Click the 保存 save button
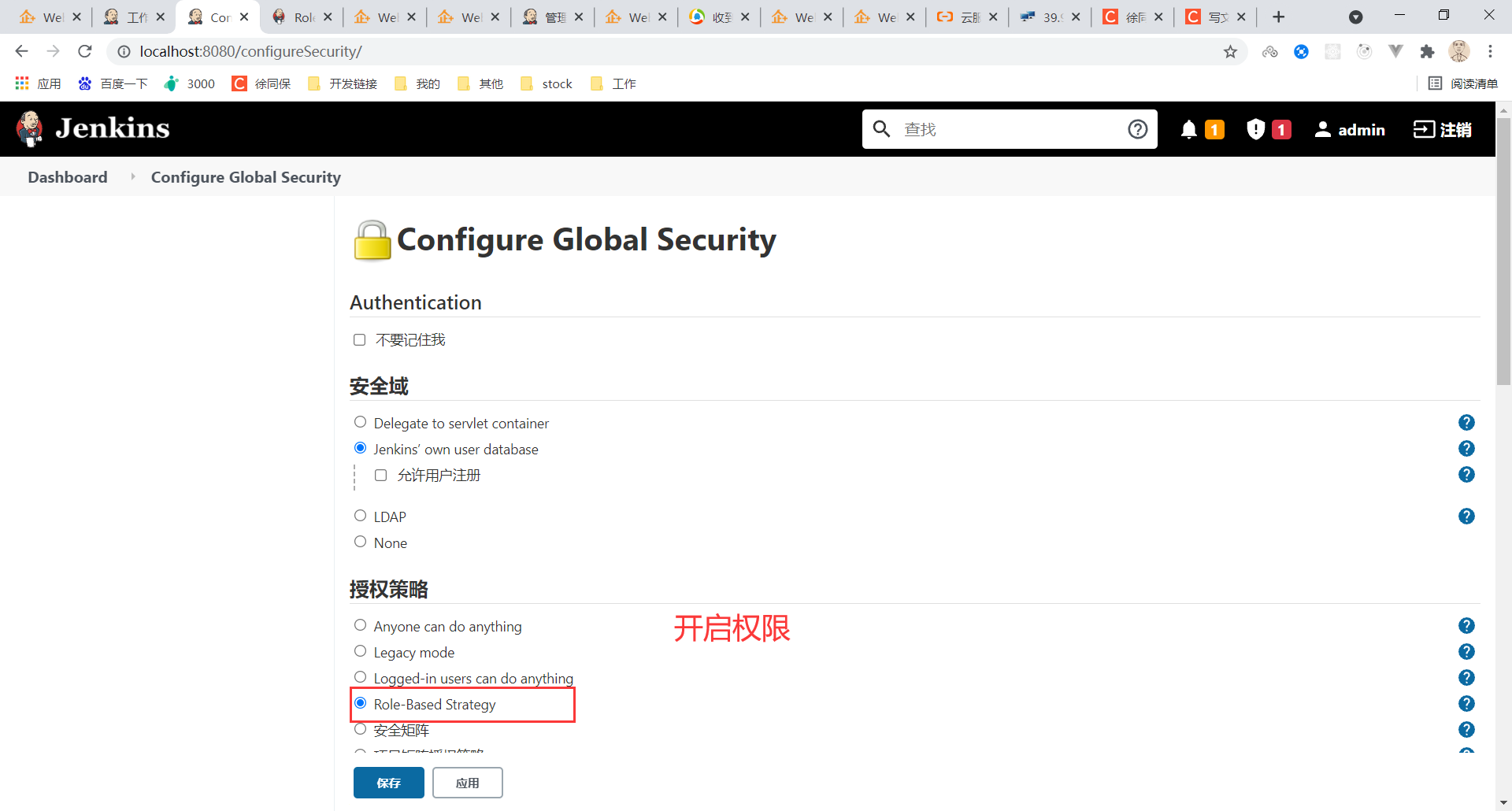1512x811 pixels. pyautogui.click(x=389, y=783)
